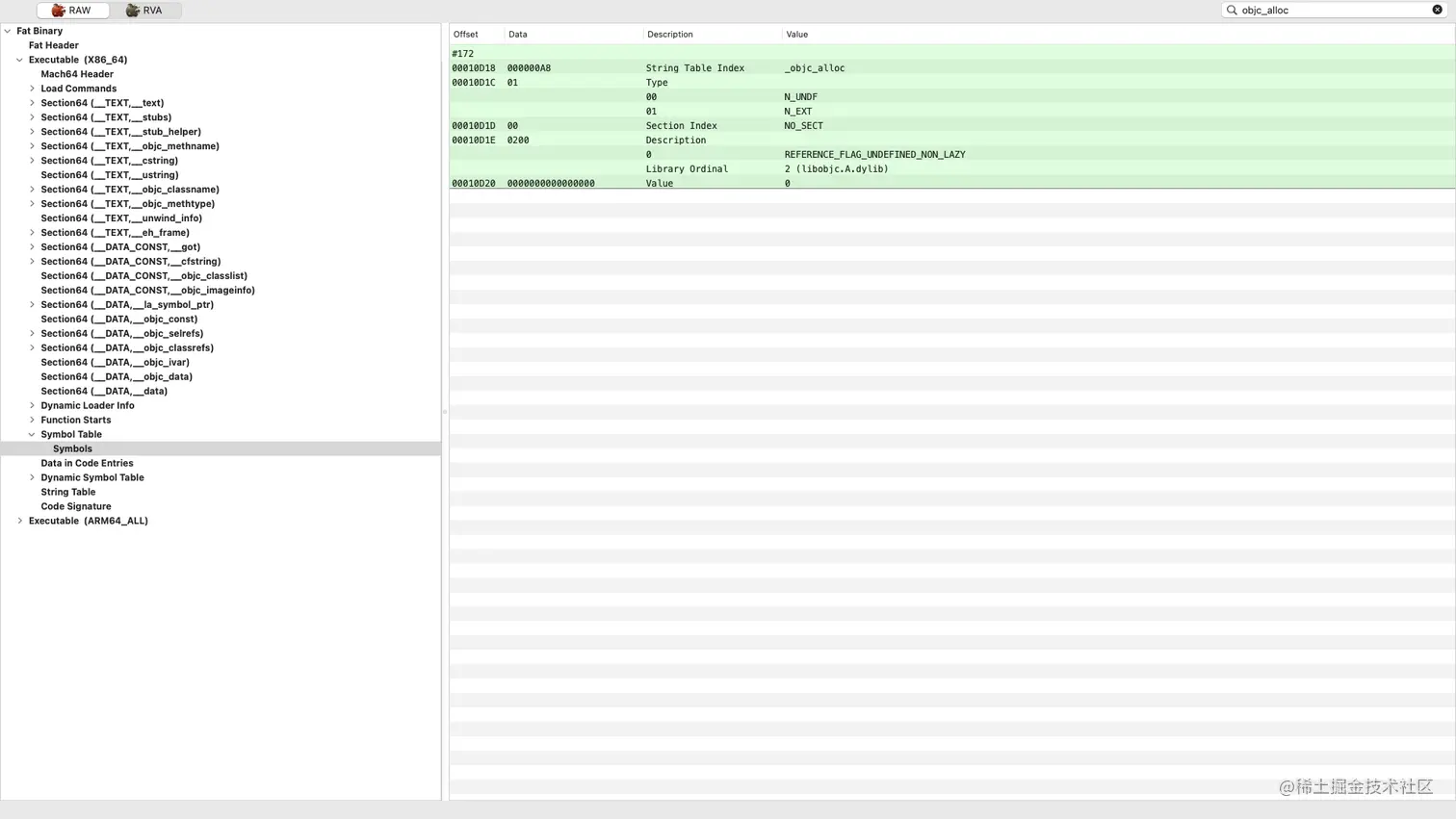Expand Section64 (__TEXT,__objc_methtype) node
1456x819 pixels.
[32, 204]
